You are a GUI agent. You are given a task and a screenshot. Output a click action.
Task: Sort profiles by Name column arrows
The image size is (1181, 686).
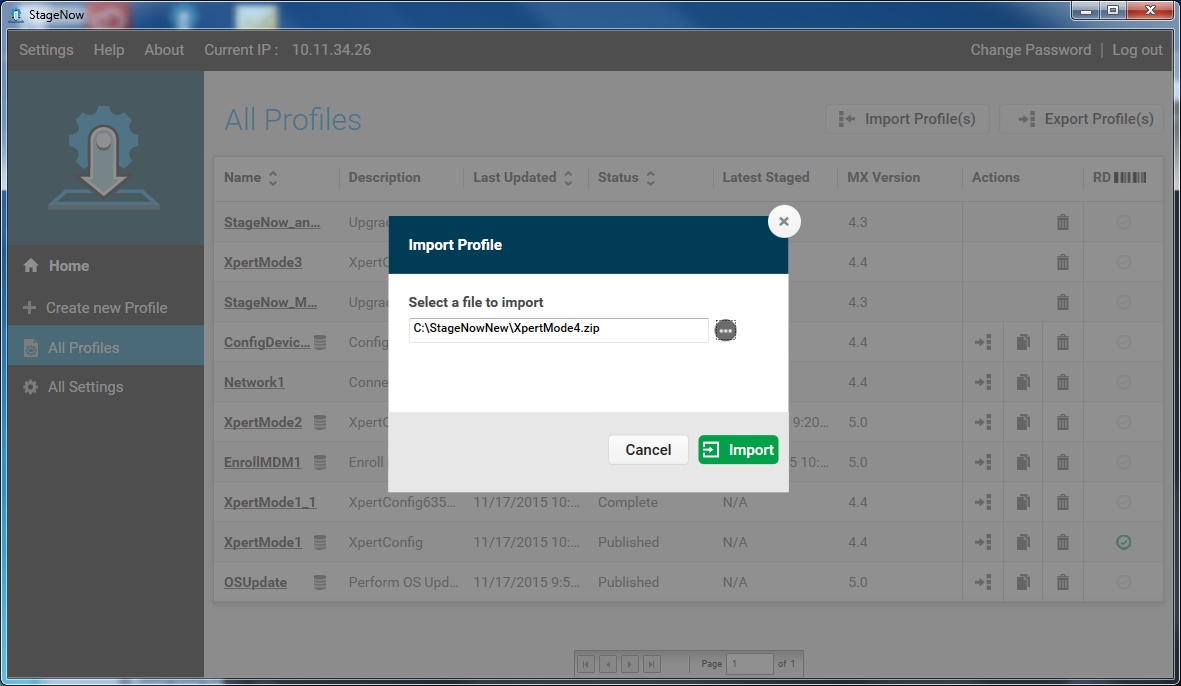(x=273, y=178)
